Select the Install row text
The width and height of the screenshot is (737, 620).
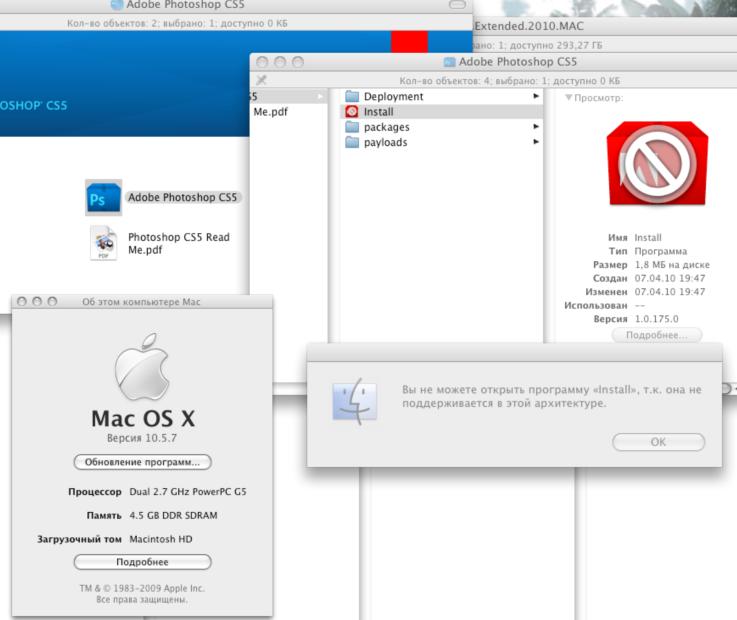point(378,112)
